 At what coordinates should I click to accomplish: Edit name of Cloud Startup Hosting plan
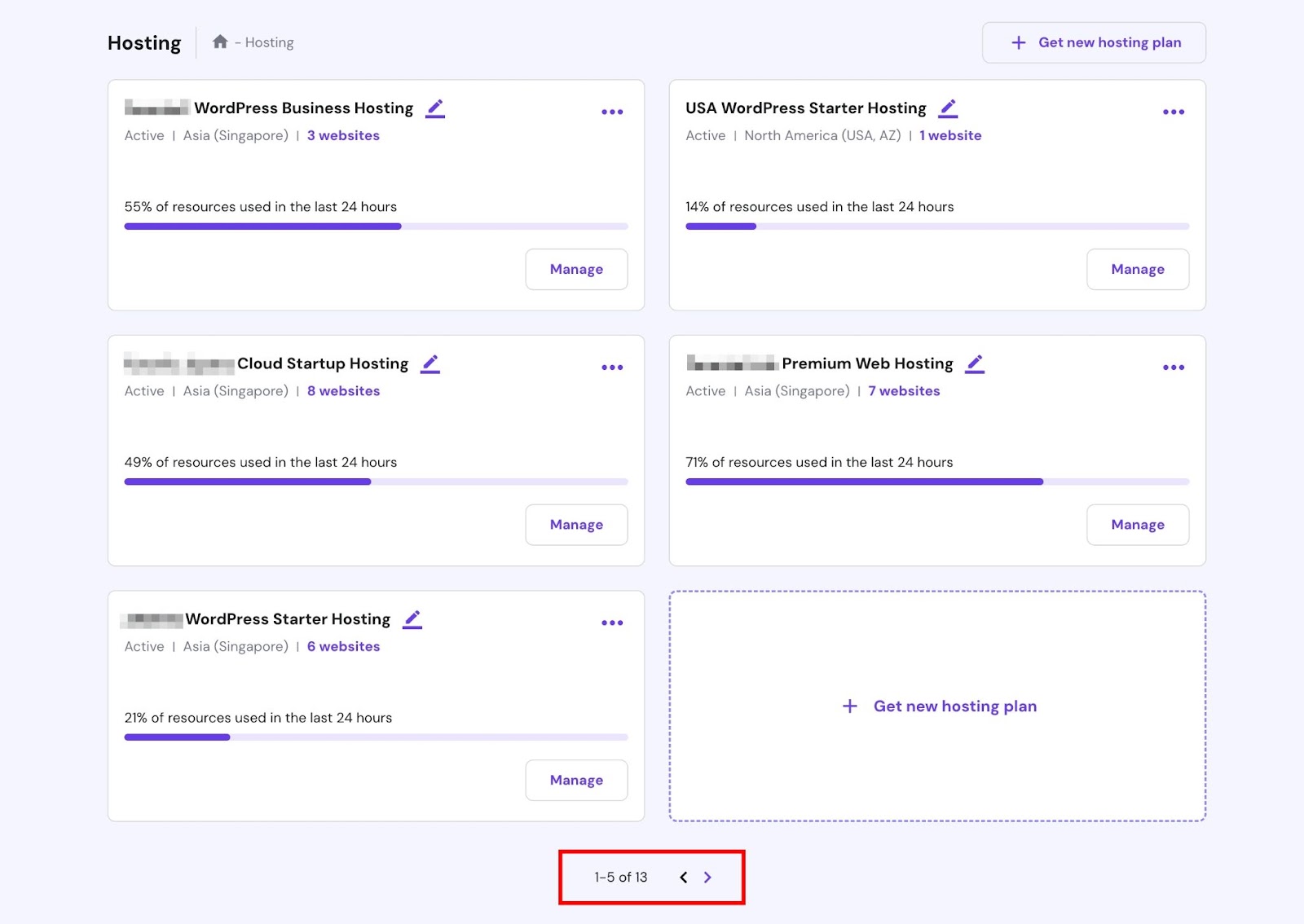click(430, 364)
